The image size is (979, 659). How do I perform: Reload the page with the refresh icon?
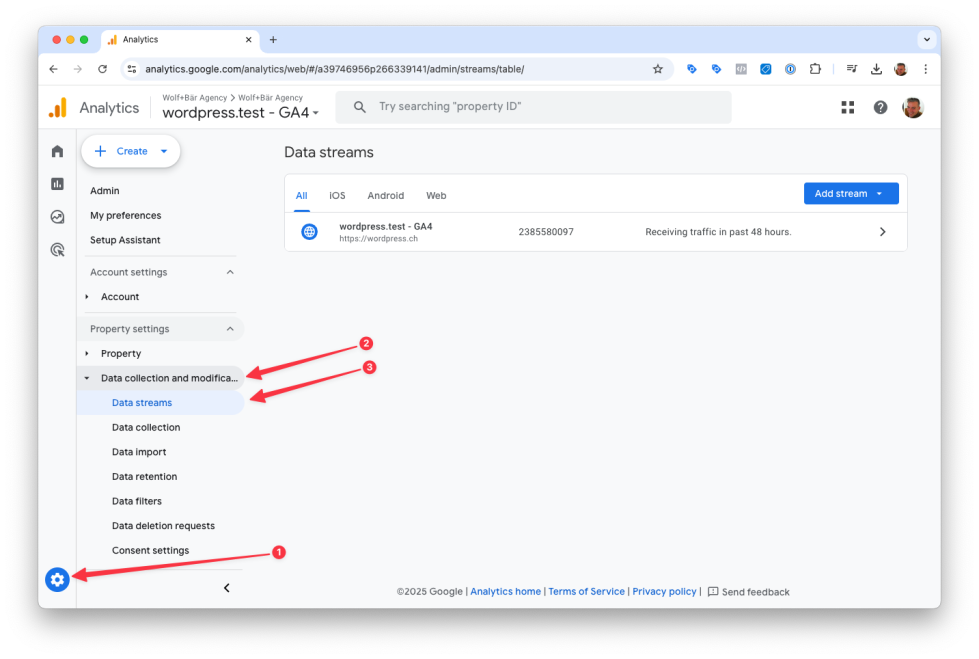(102, 69)
